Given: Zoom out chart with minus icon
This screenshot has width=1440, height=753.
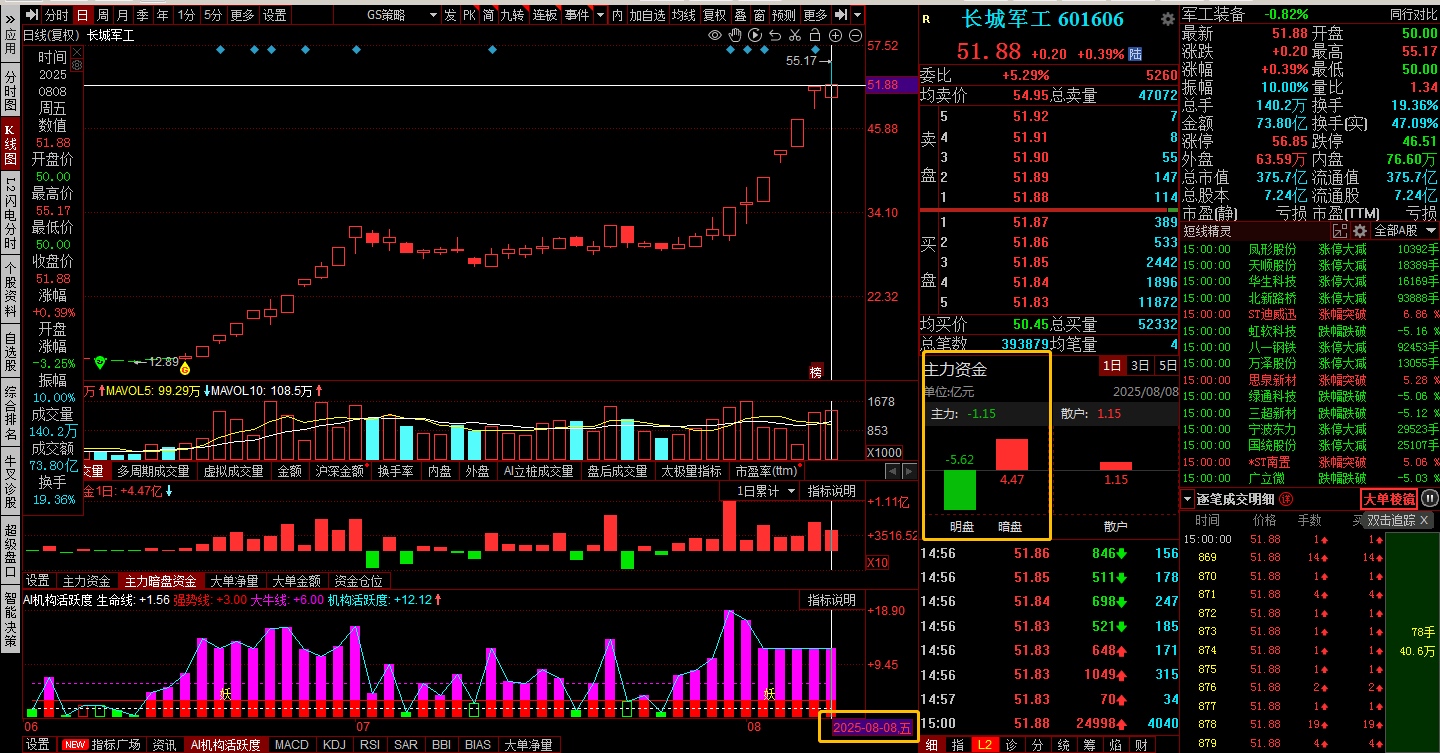Looking at the screenshot, I should (855, 35).
